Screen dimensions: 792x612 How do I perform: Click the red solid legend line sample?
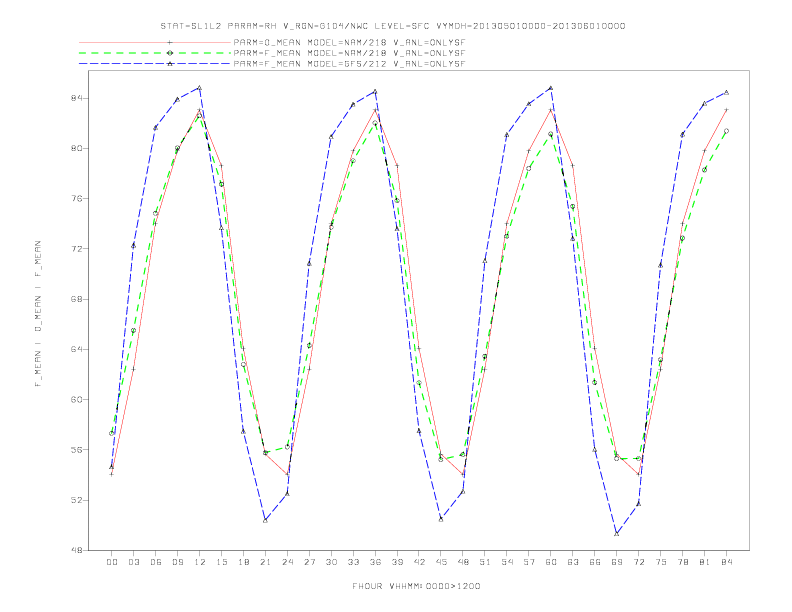coord(155,42)
